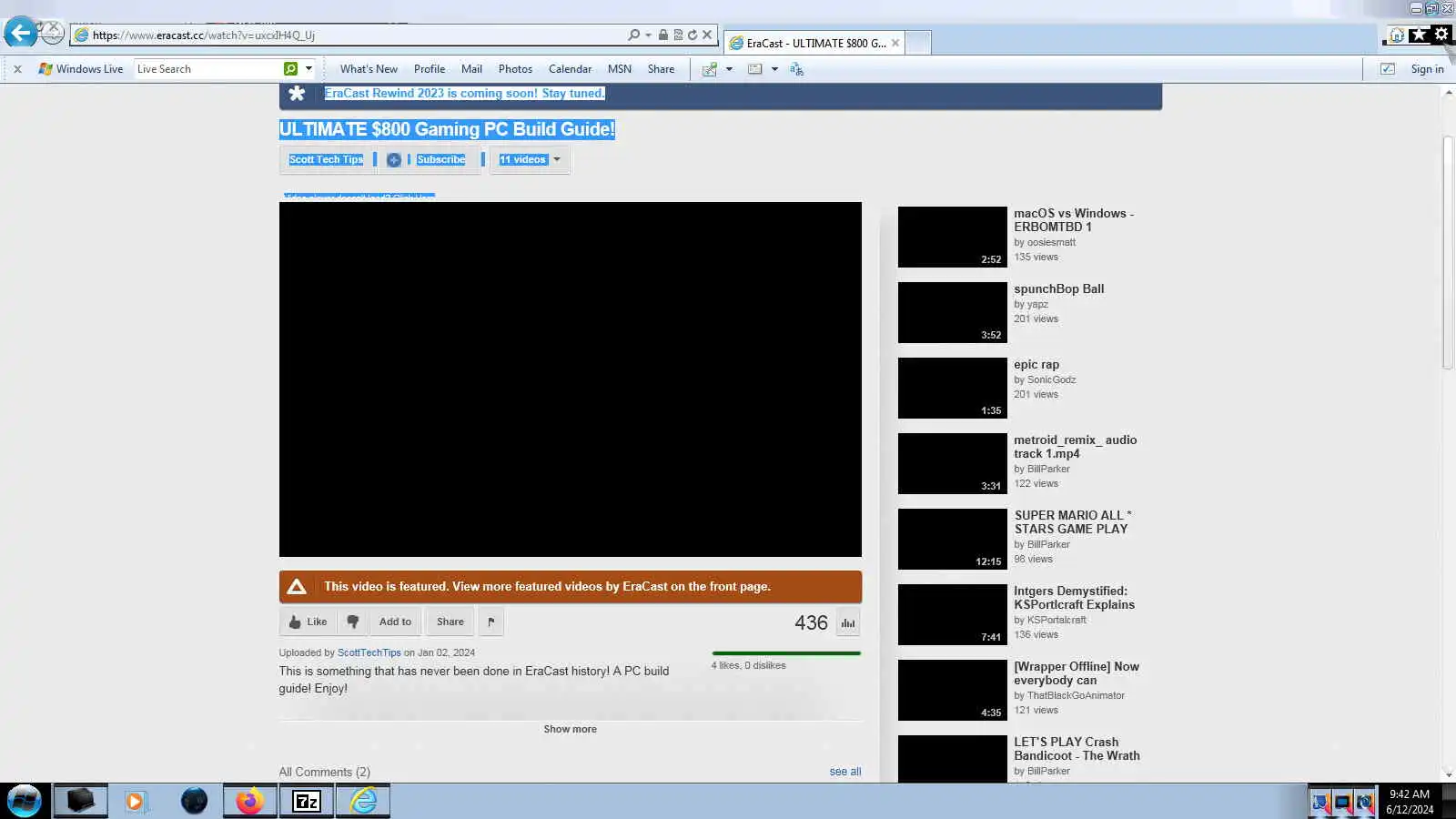Open SUPER MARIO ALL STARS GAME PLAY video
Screen dimensions: 1456x819
tap(1073, 522)
